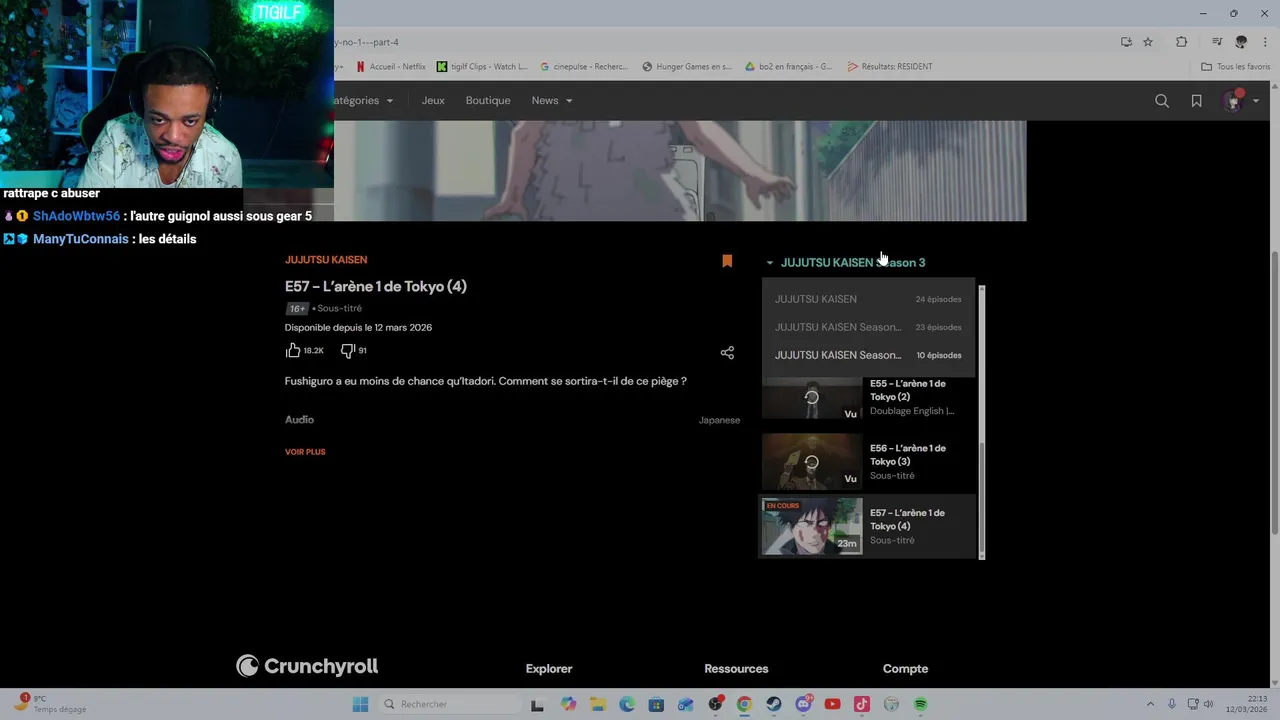Launch Microsoft Edge from taskbar
The image size is (1280, 720).
pos(627,704)
